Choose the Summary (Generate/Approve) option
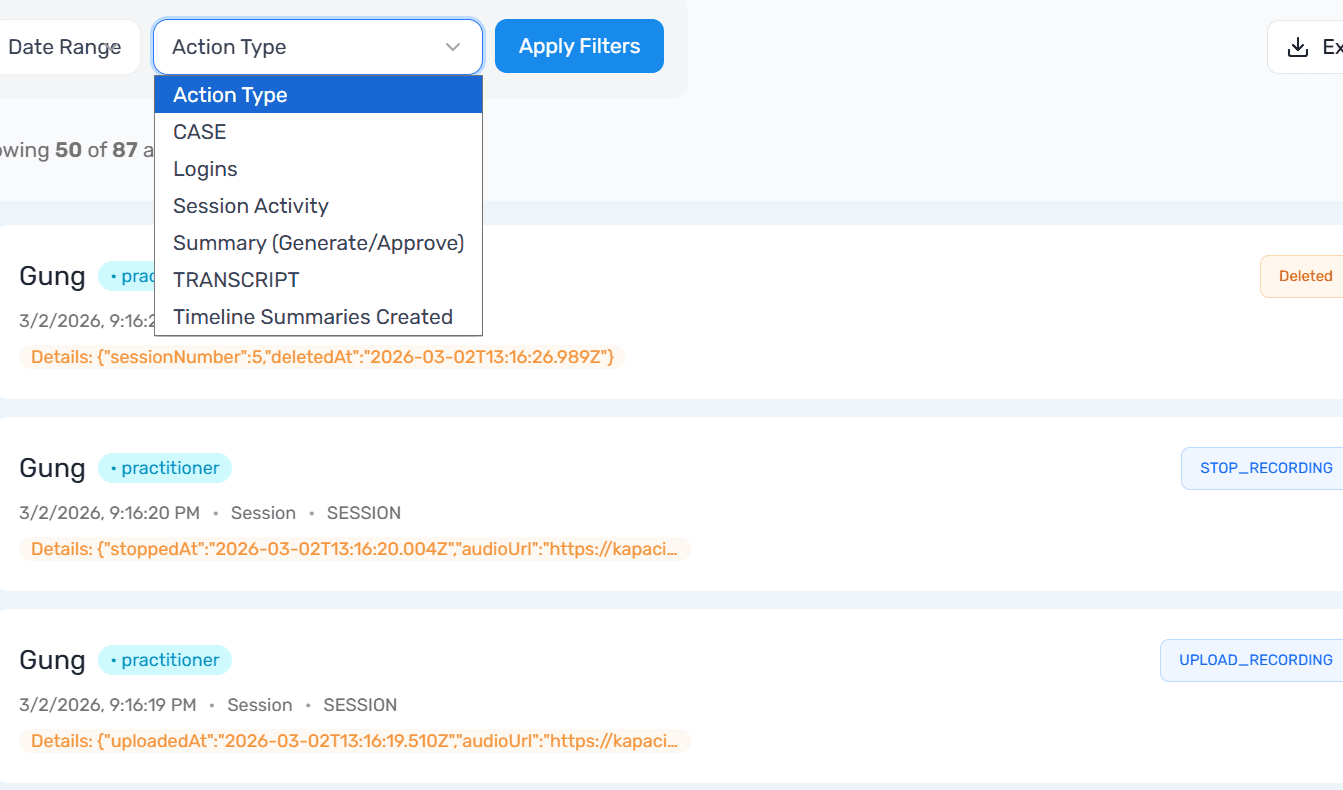 coord(318,243)
